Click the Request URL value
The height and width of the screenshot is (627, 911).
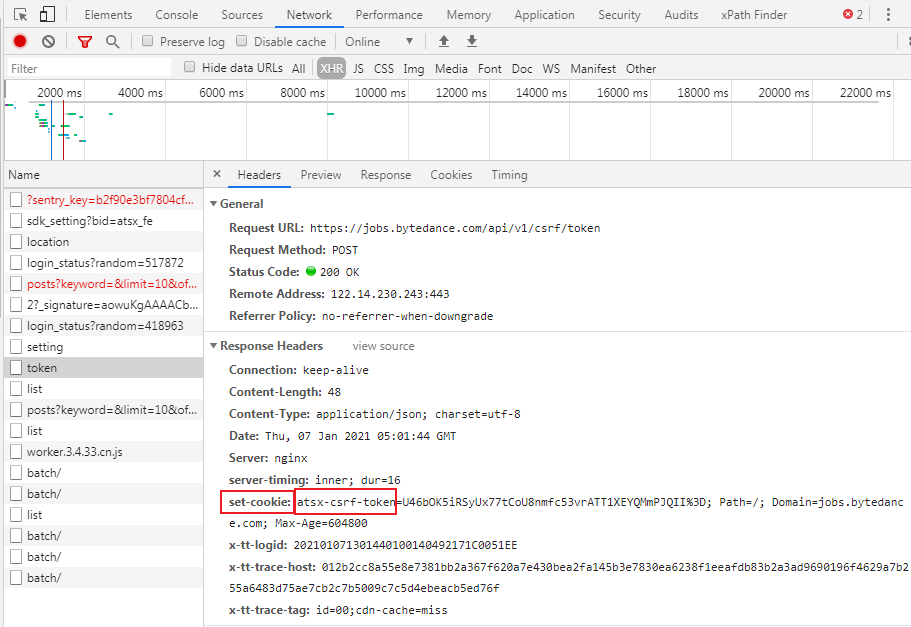(x=455, y=228)
